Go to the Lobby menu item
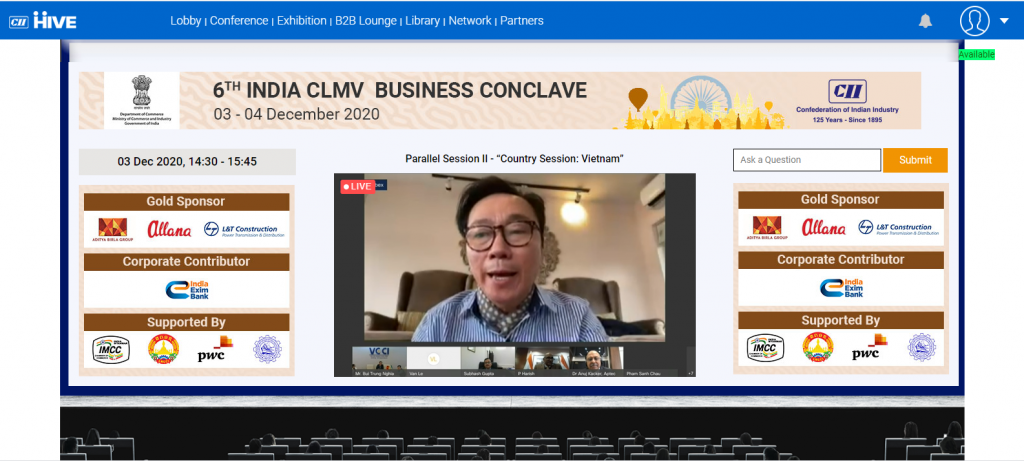Screen dimensions: 1024x461 tap(185, 21)
